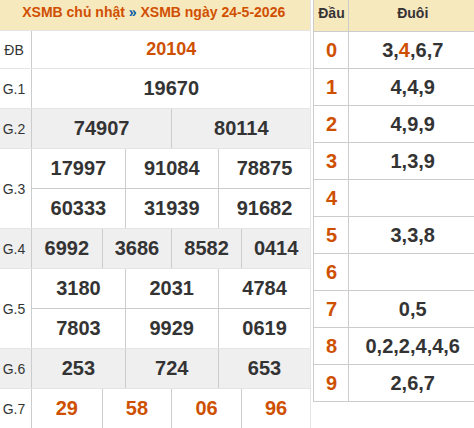Click G.2 number 74907
474x428 pixels.
point(101,128)
